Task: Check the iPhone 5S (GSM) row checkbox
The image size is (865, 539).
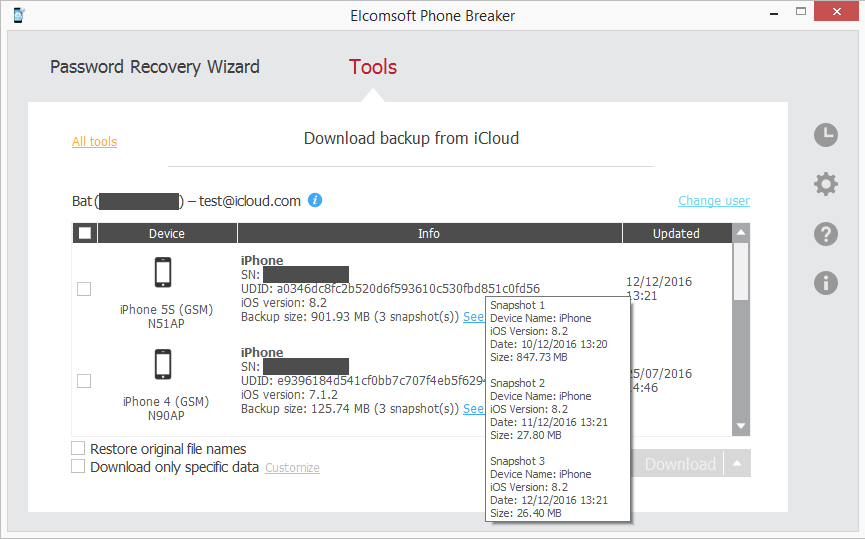Action: (x=84, y=289)
